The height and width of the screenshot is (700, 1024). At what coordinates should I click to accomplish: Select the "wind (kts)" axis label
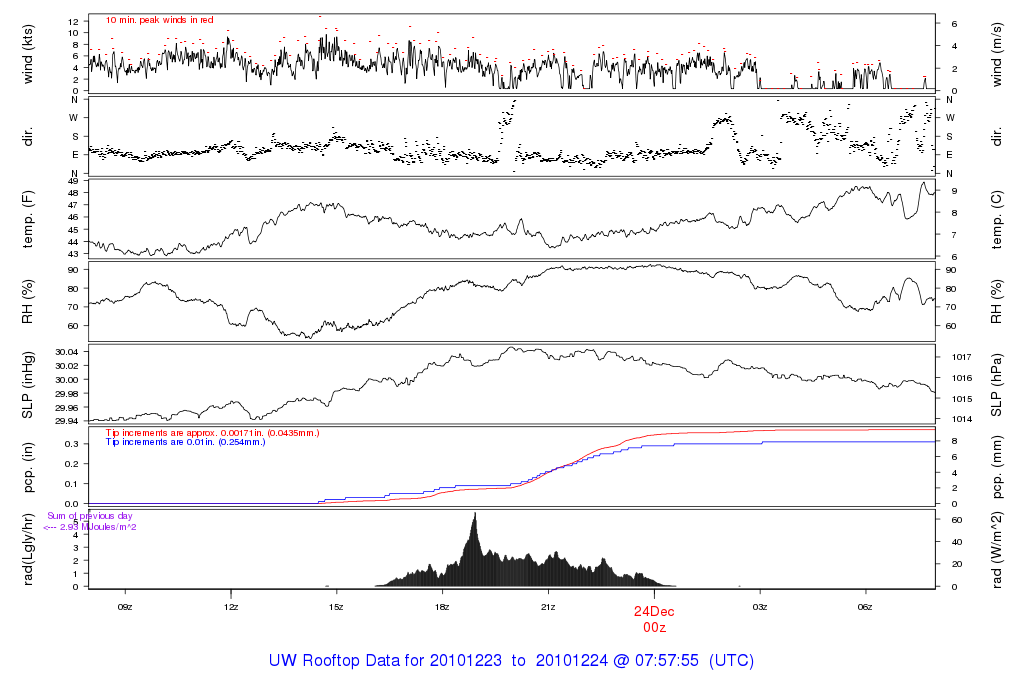pyautogui.click(x=30, y=53)
